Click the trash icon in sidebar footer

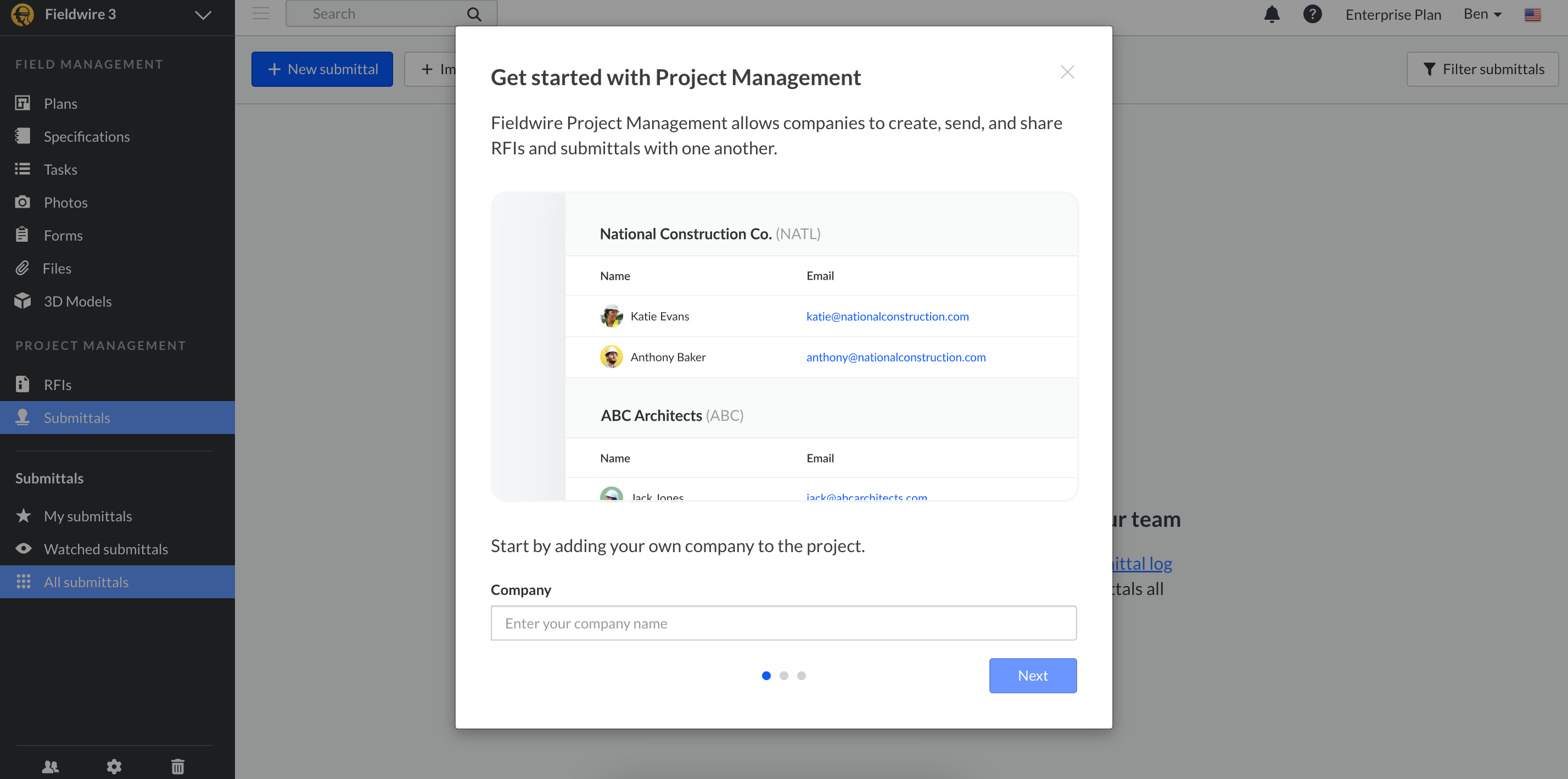178,766
